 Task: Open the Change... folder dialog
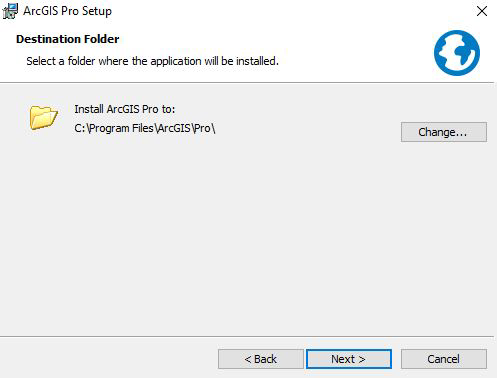coord(444,132)
